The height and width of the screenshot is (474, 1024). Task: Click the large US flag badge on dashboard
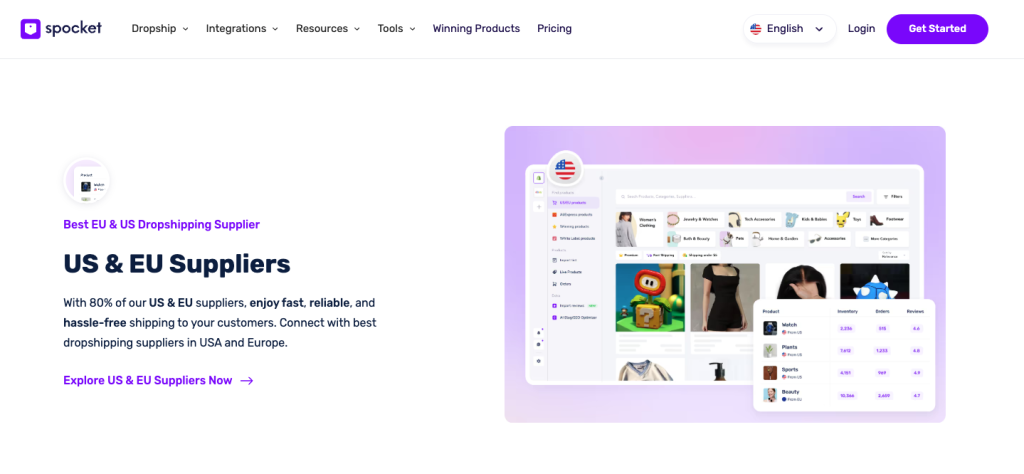(565, 168)
